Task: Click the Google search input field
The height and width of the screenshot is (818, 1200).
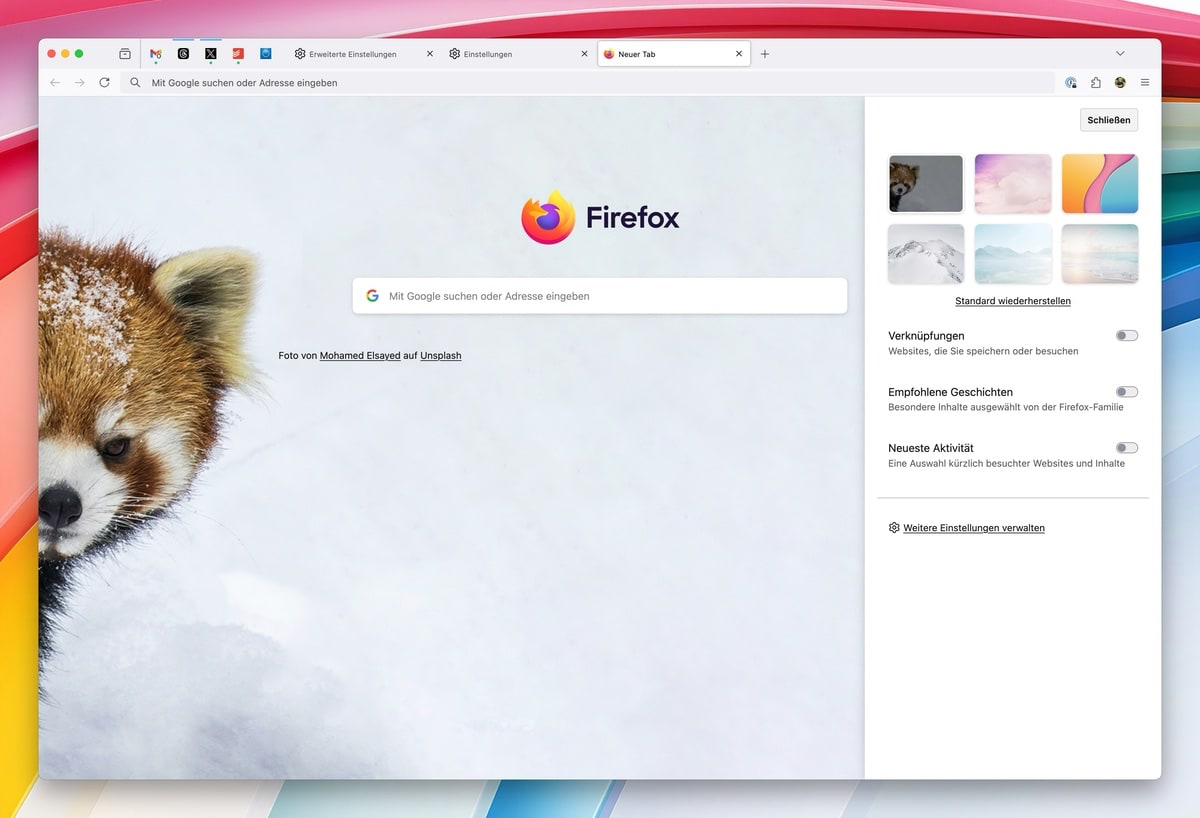Action: pyautogui.click(x=600, y=295)
